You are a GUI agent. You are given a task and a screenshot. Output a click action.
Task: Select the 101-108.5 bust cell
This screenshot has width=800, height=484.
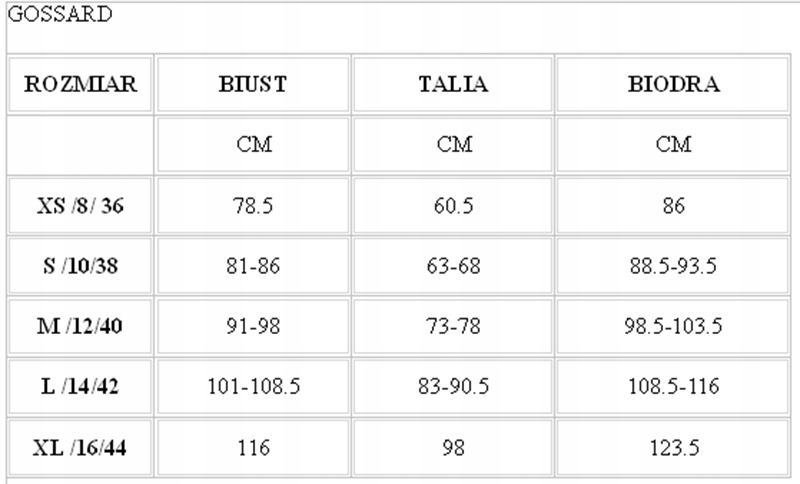pyautogui.click(x=253, y=386)
